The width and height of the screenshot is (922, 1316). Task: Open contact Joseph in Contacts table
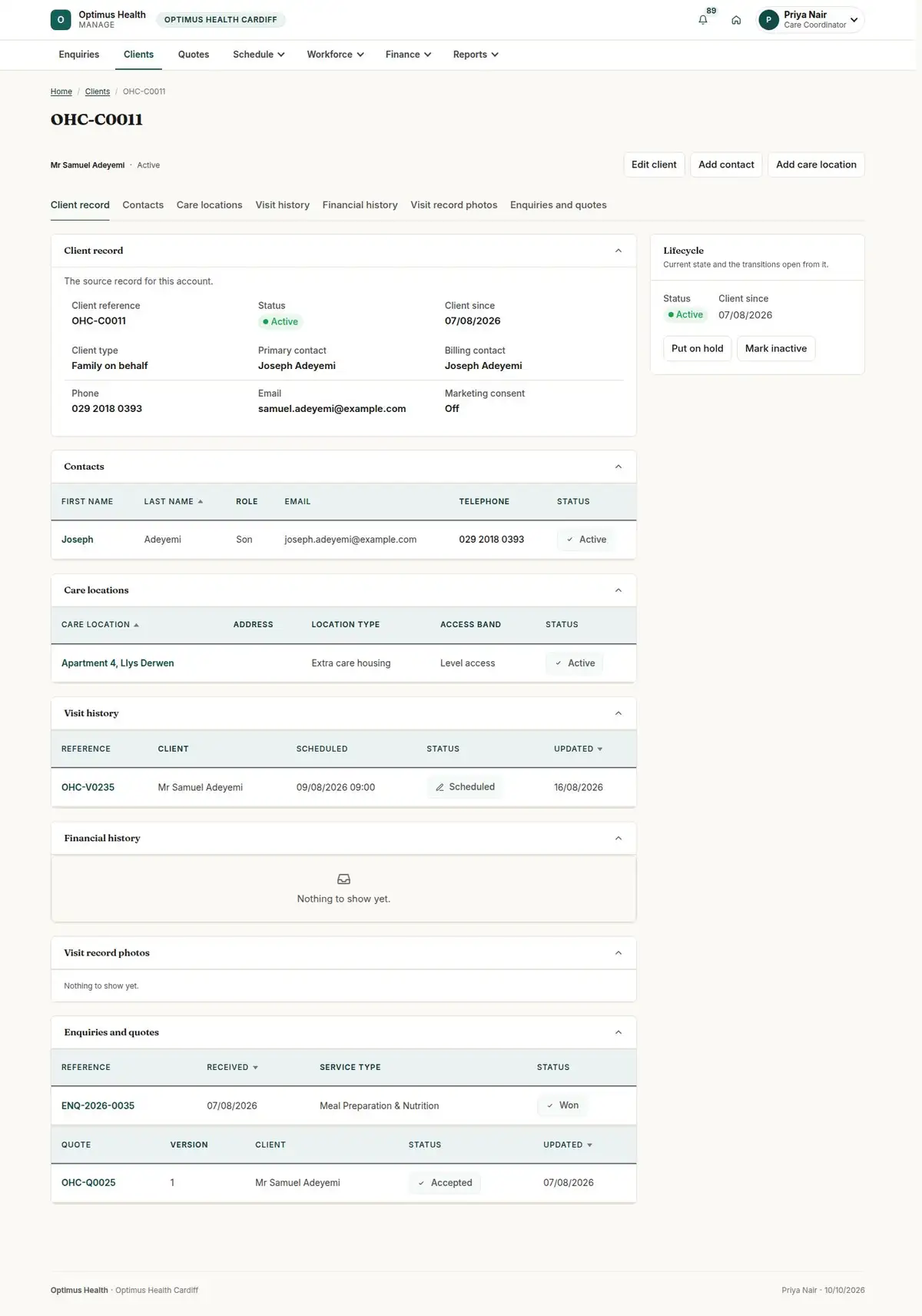(78, 540)
